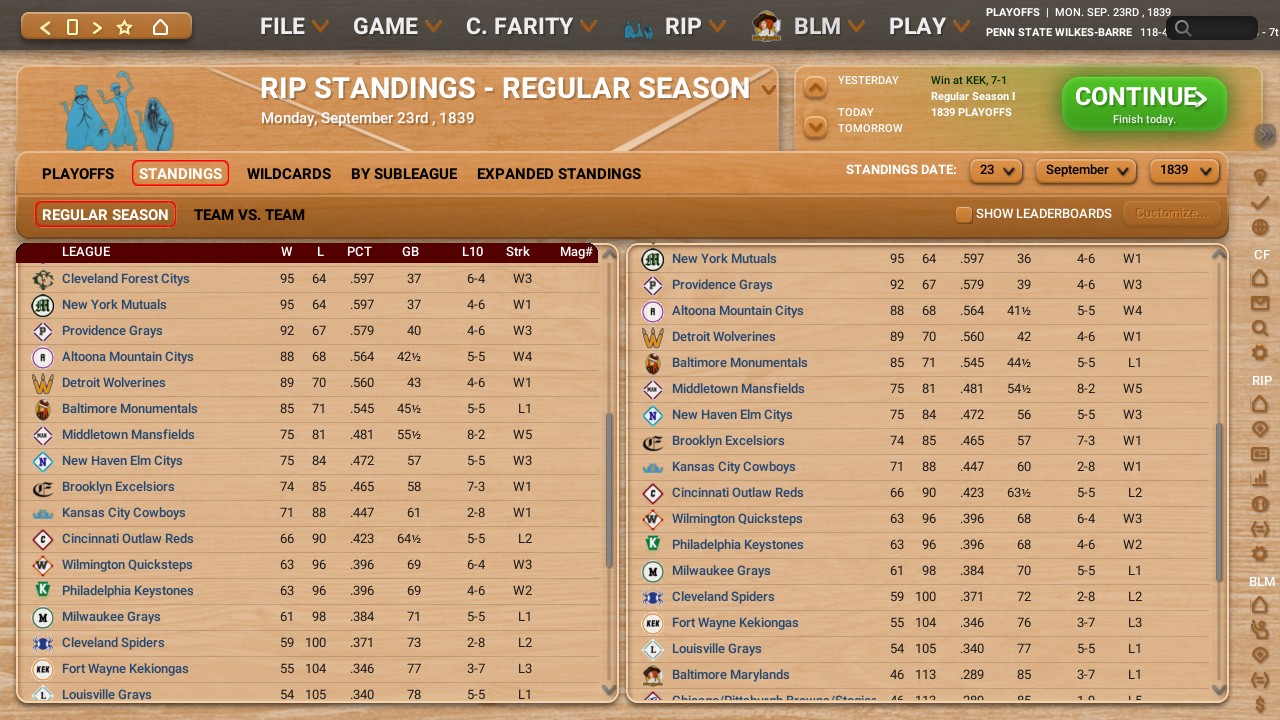Select the Regular Season view option
This screenshot has height=720, width=1280.
pyautogui.click(x=105, y=215)
